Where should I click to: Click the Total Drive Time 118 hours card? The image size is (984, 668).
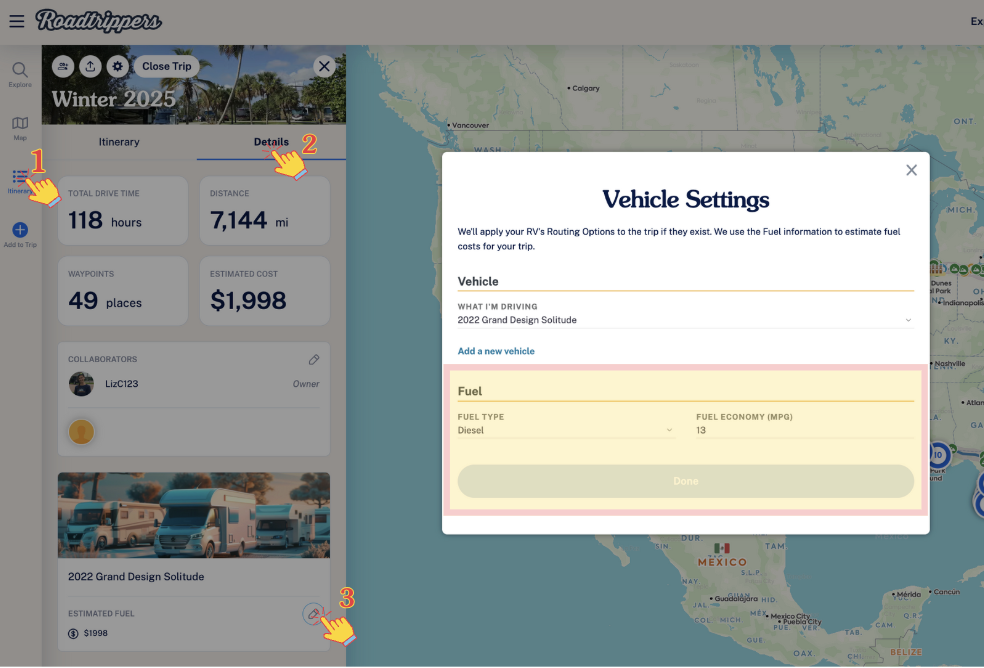pyautogui.click(x=123, y=210)
